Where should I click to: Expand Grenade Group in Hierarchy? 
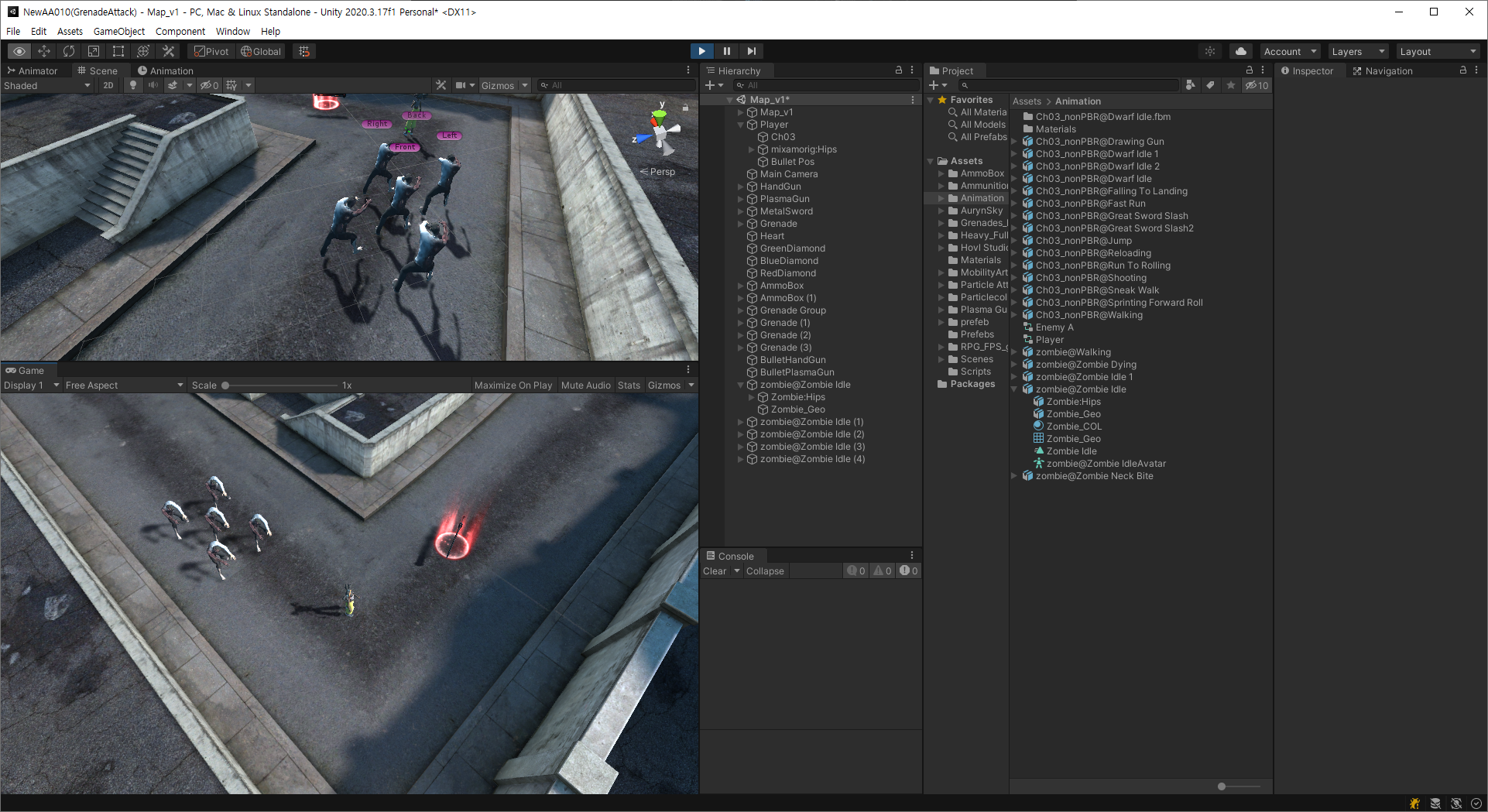(x=740, y=310)
